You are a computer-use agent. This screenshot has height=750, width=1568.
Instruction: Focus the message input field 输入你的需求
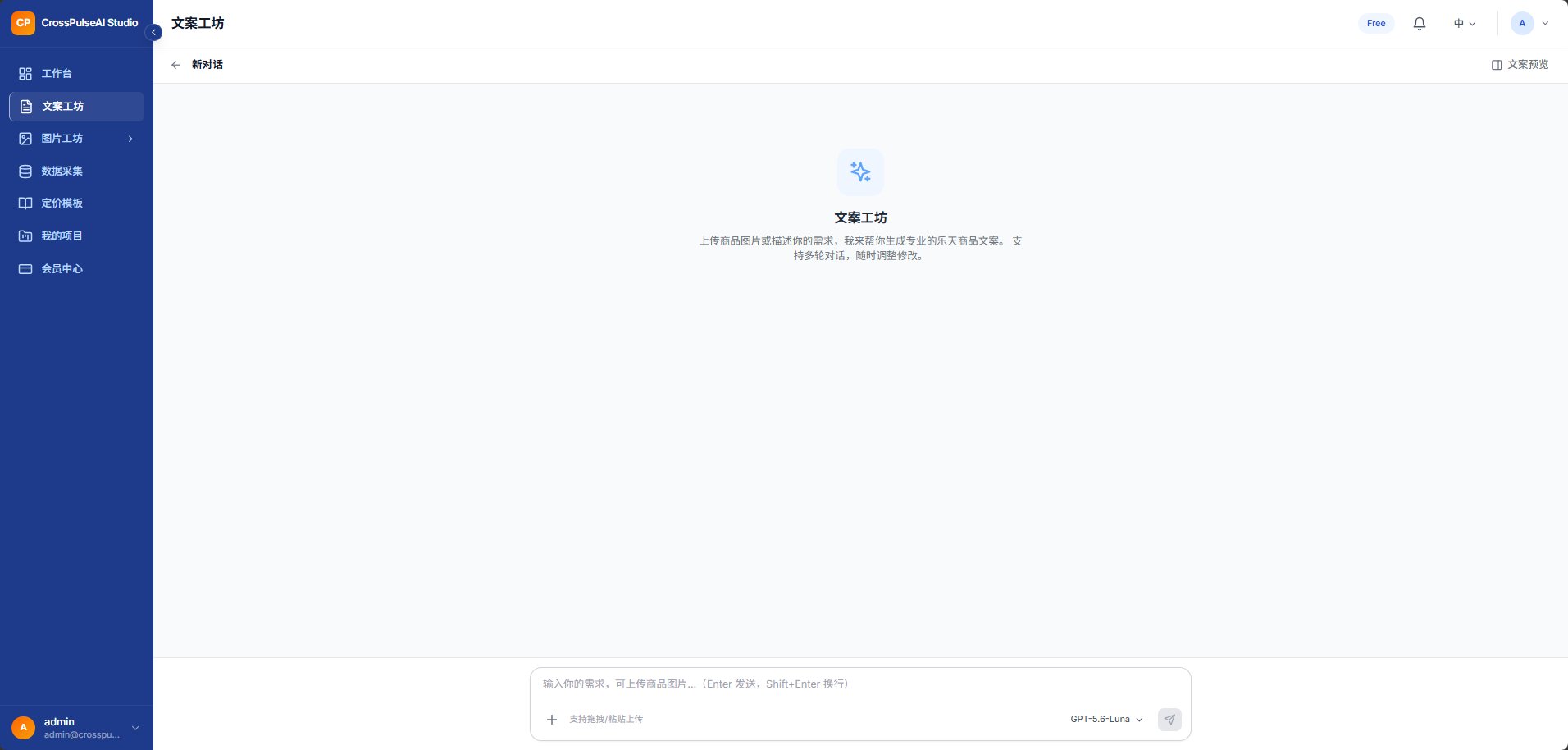(860, 684)
